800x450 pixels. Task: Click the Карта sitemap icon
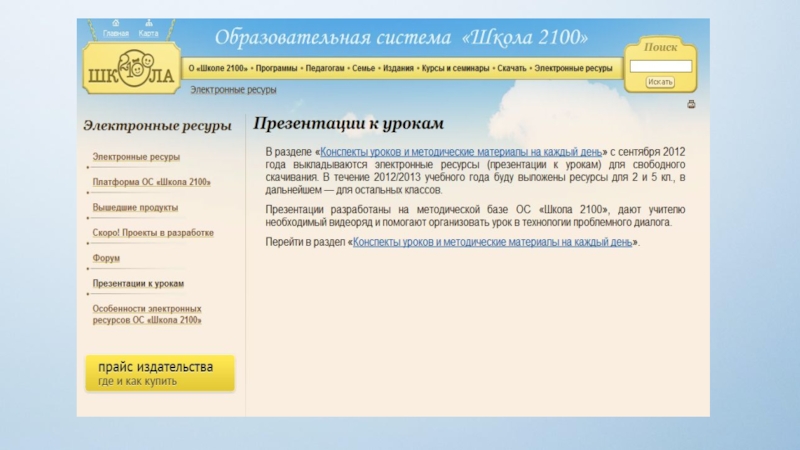(148, 23)
